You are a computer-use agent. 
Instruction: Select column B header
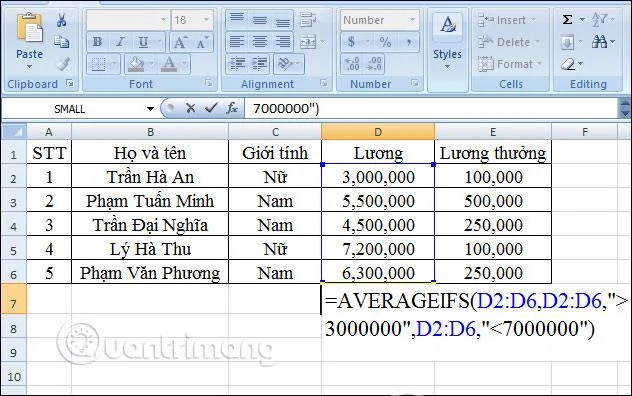[150, 132]
